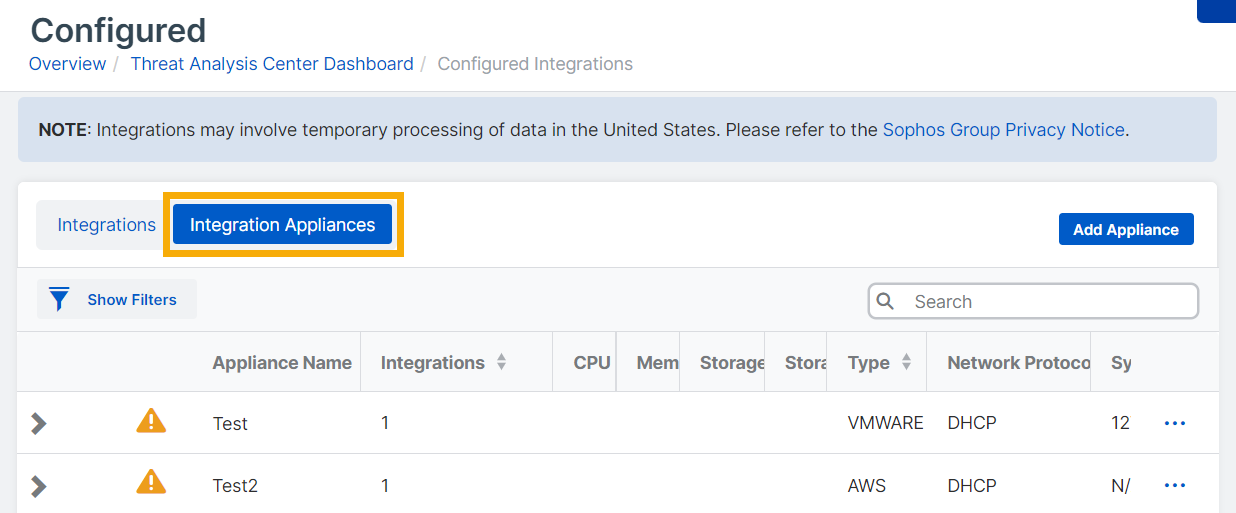Screen dimensions: 1236x513
Task: Open the three-dot menu for Test
Action: pos(1175,423)
